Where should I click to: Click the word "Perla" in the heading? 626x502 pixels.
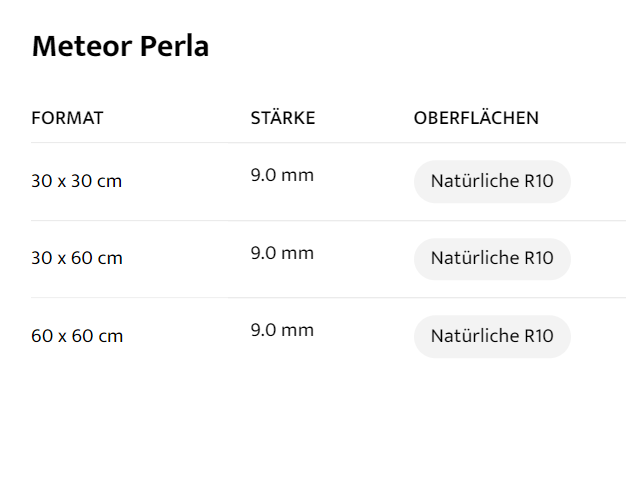(x=176, y=46)
